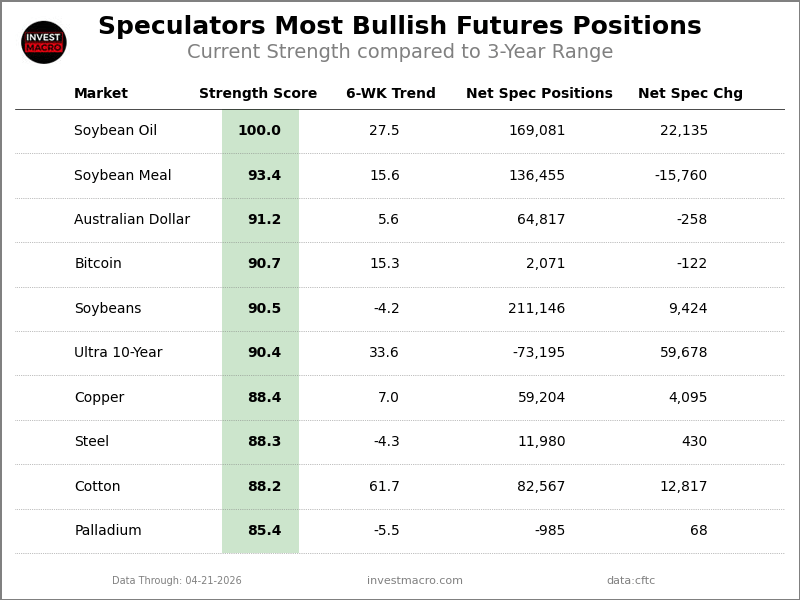Click the Net Spec Positions header
Image resolution: width=800 pixels, height=600 pixels.
click(539, 94)
